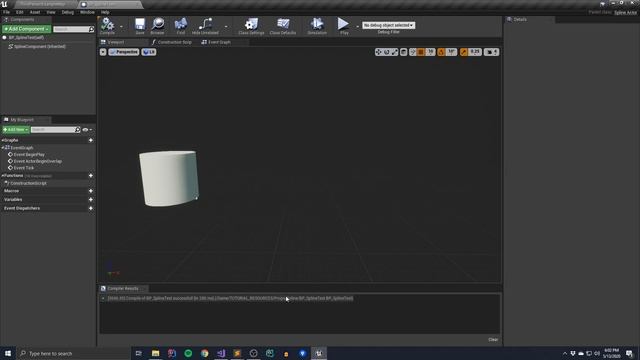Viewport: 640px width, 360px height.
Task: Start Simulation from the toolbar
Action: [317, 25]
